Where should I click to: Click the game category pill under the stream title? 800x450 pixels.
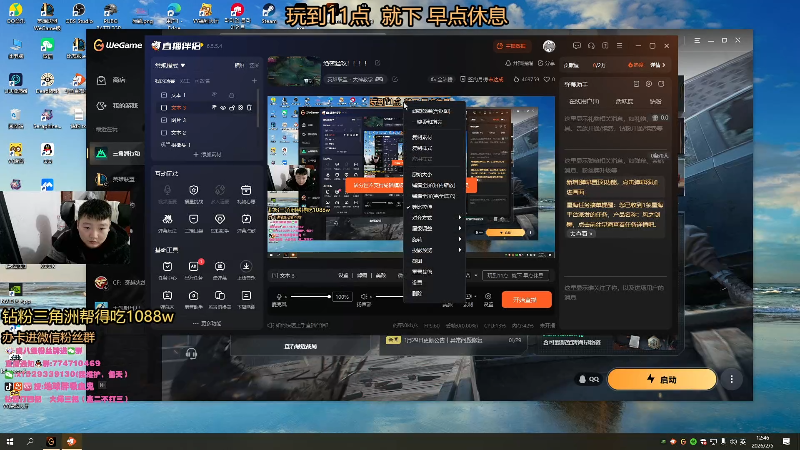pos(355,80)
